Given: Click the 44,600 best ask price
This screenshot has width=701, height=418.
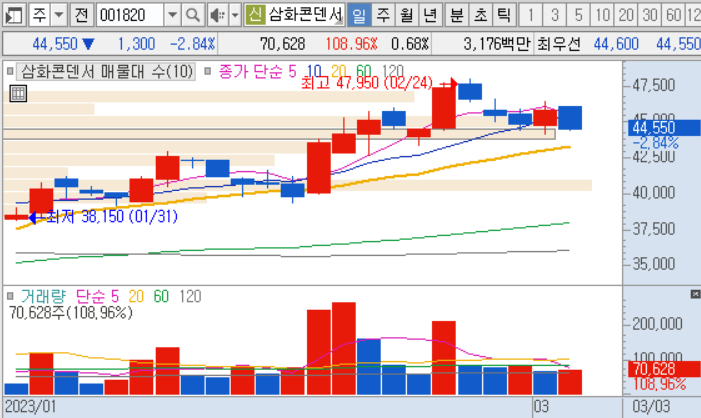Looking at the screenshot, I should tap(616, 44).
